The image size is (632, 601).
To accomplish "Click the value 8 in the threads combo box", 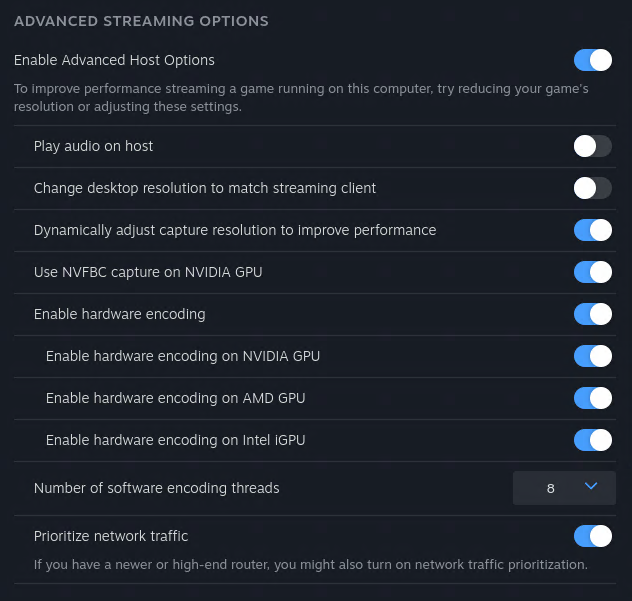I will 550,488.
